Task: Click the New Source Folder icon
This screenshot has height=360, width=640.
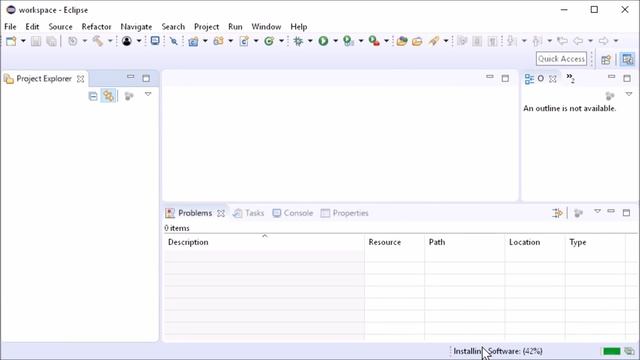Action: pyautogui.click(x=219, y=41)
